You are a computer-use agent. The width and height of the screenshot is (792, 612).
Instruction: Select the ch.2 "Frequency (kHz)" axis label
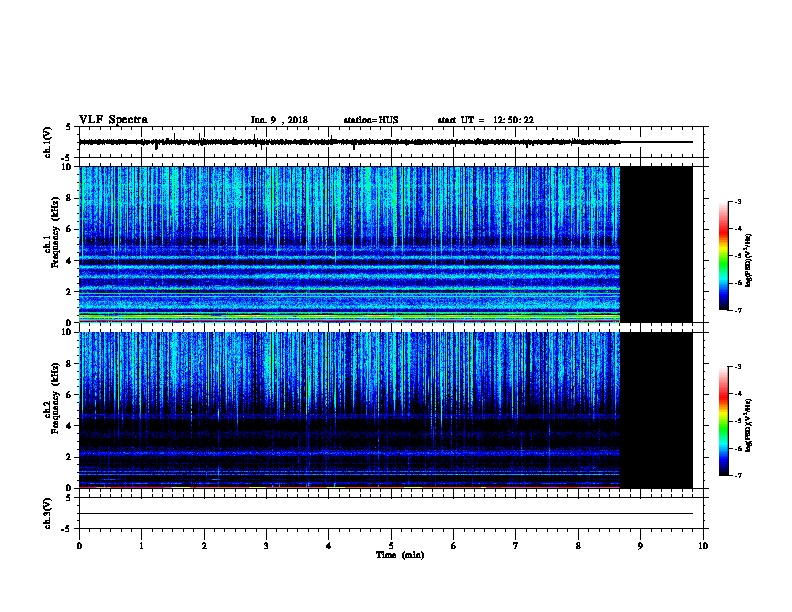coord(56,398)
